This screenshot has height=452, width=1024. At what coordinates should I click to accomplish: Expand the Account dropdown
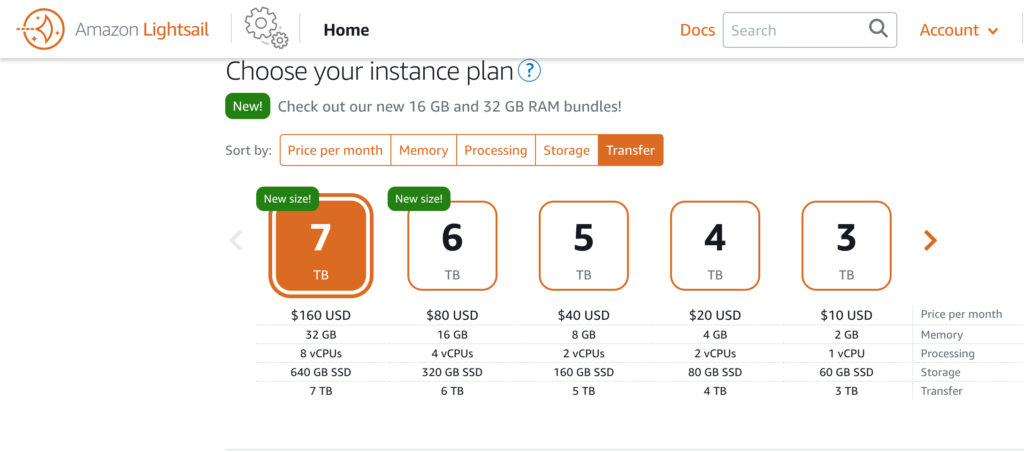tap(959, 30)
